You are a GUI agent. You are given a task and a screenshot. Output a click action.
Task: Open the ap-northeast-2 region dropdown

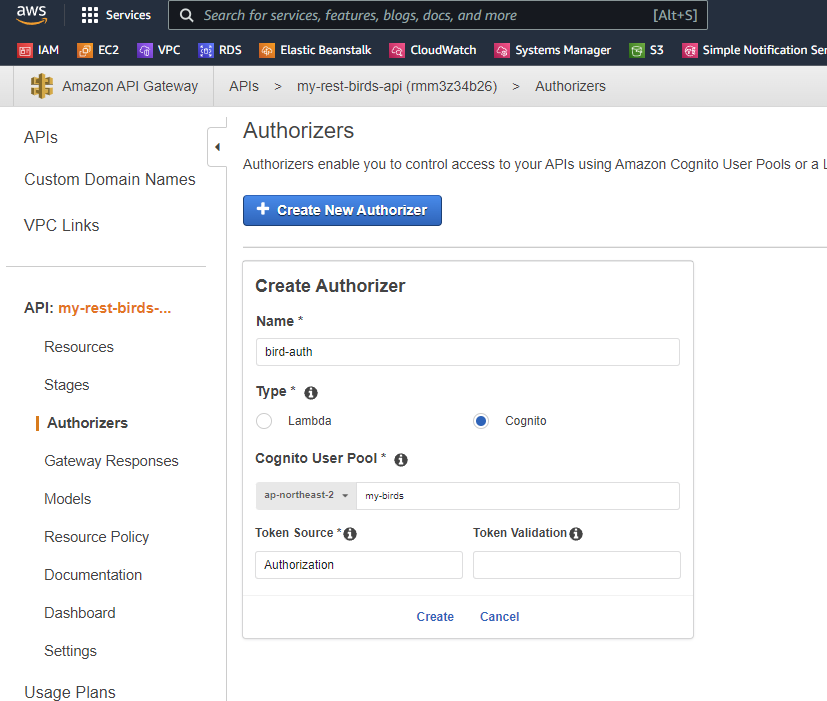point(306,496)
